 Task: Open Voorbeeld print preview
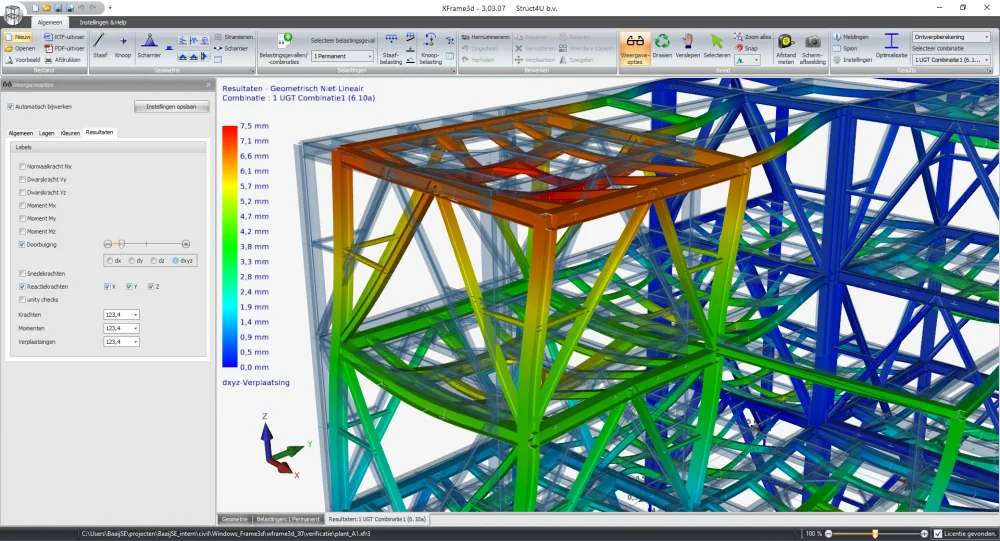point(22,60)
